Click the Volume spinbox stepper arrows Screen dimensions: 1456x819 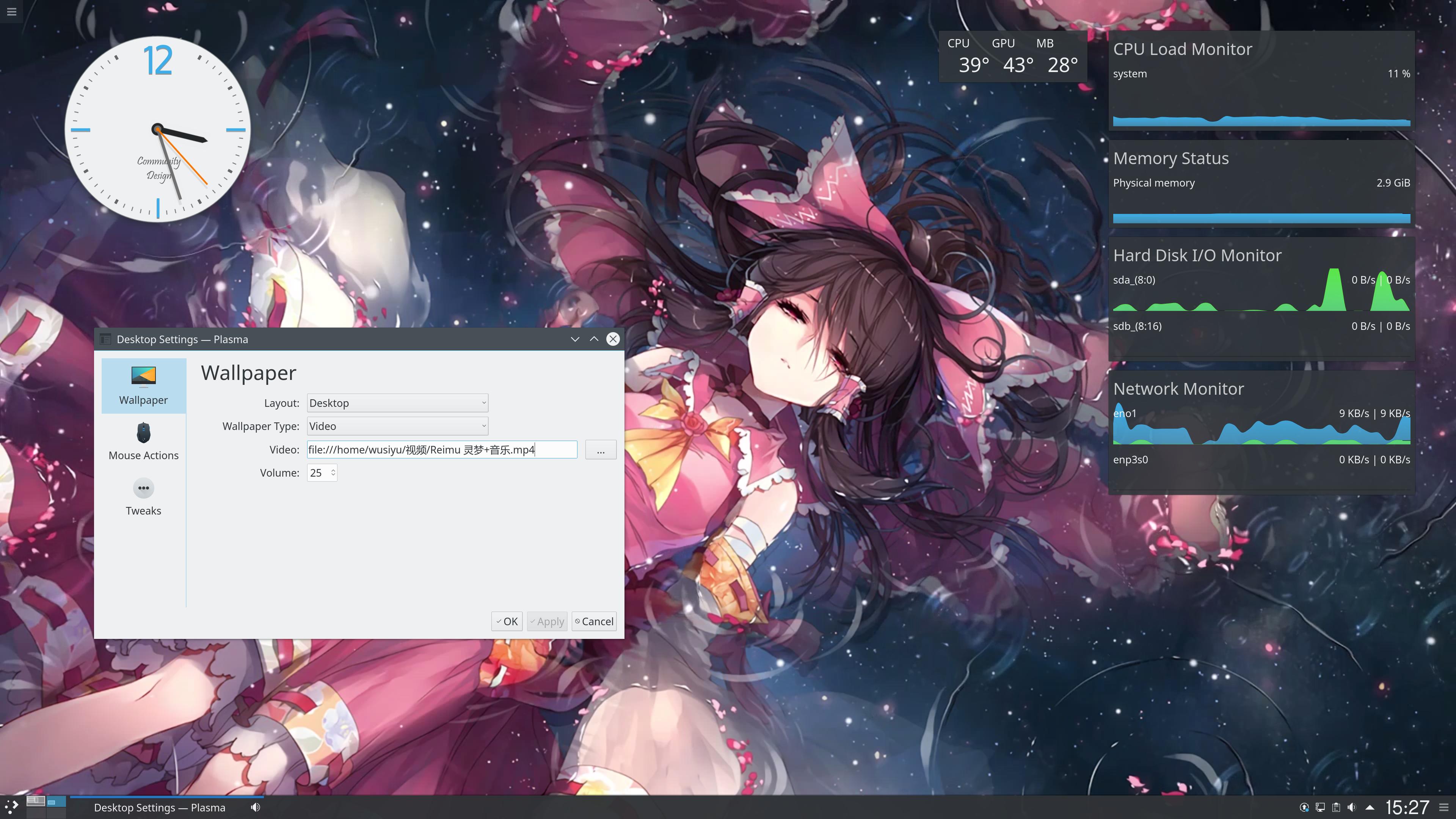tap(333, 472)
